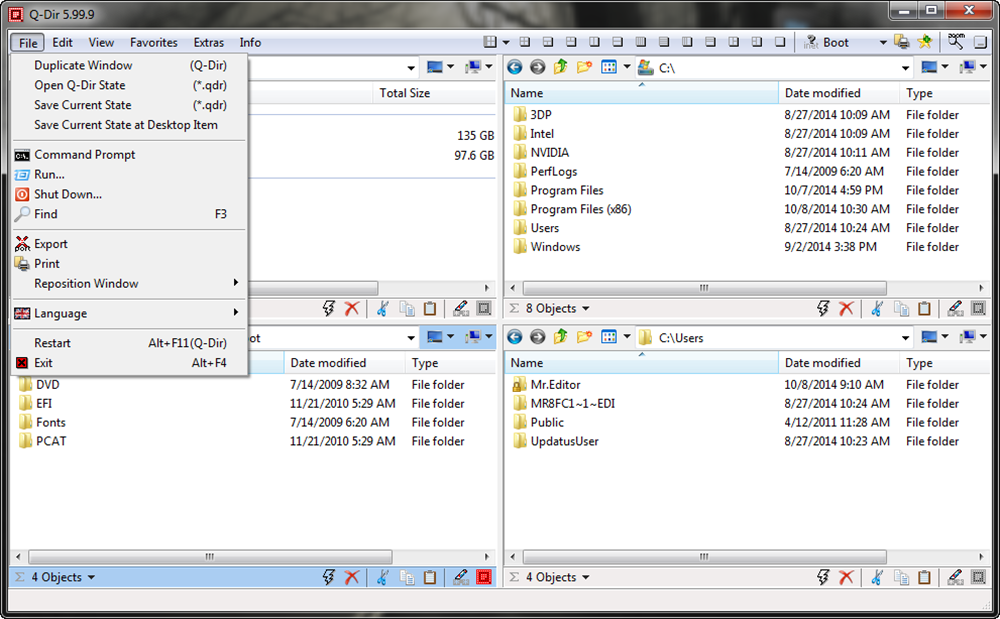Open the Info menu
The width and height of the screenshot is (1000, 619).
(250, 43)
